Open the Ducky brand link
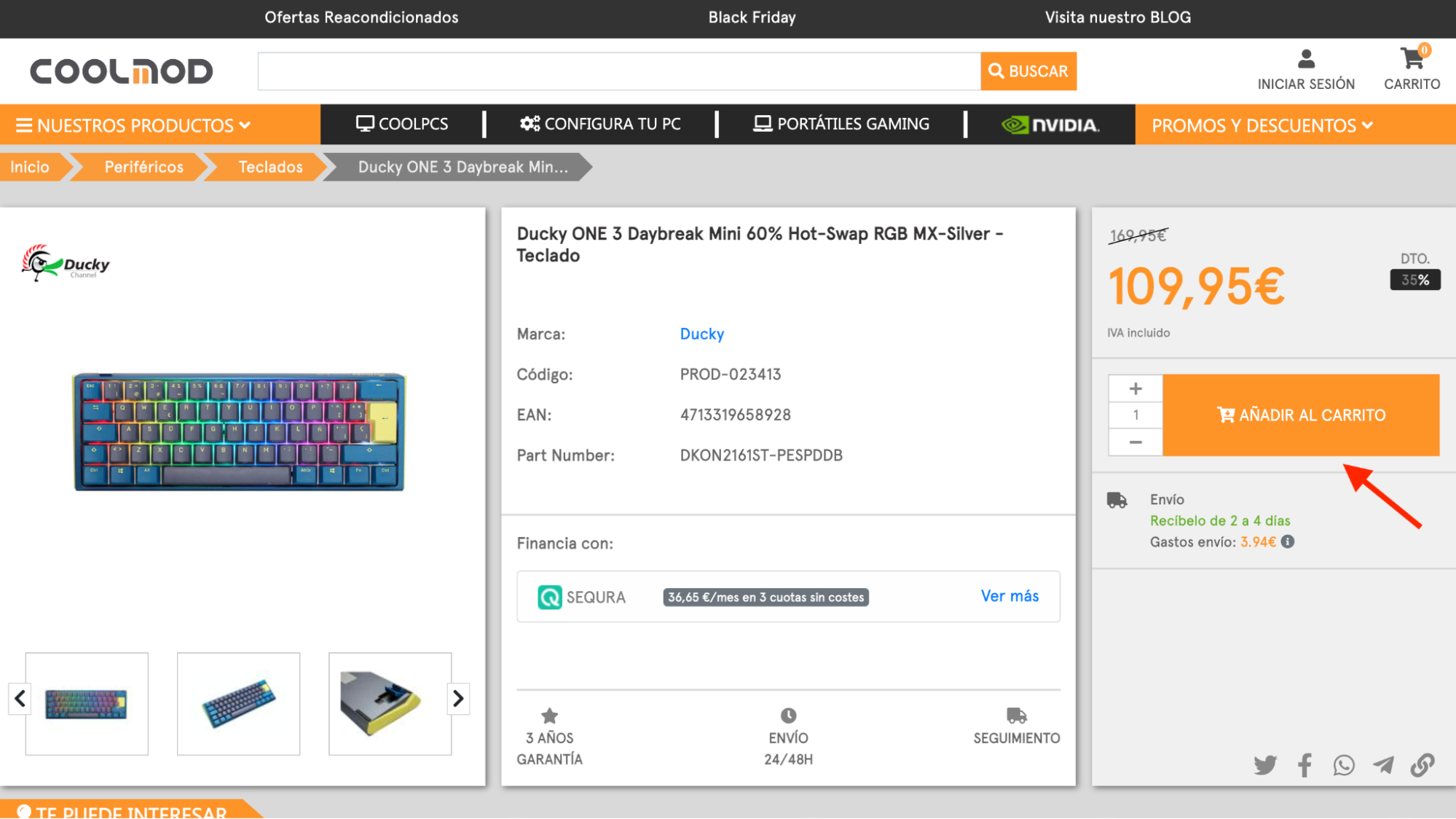Viewport: 1456px width, 819px height. tap(701, 334)
